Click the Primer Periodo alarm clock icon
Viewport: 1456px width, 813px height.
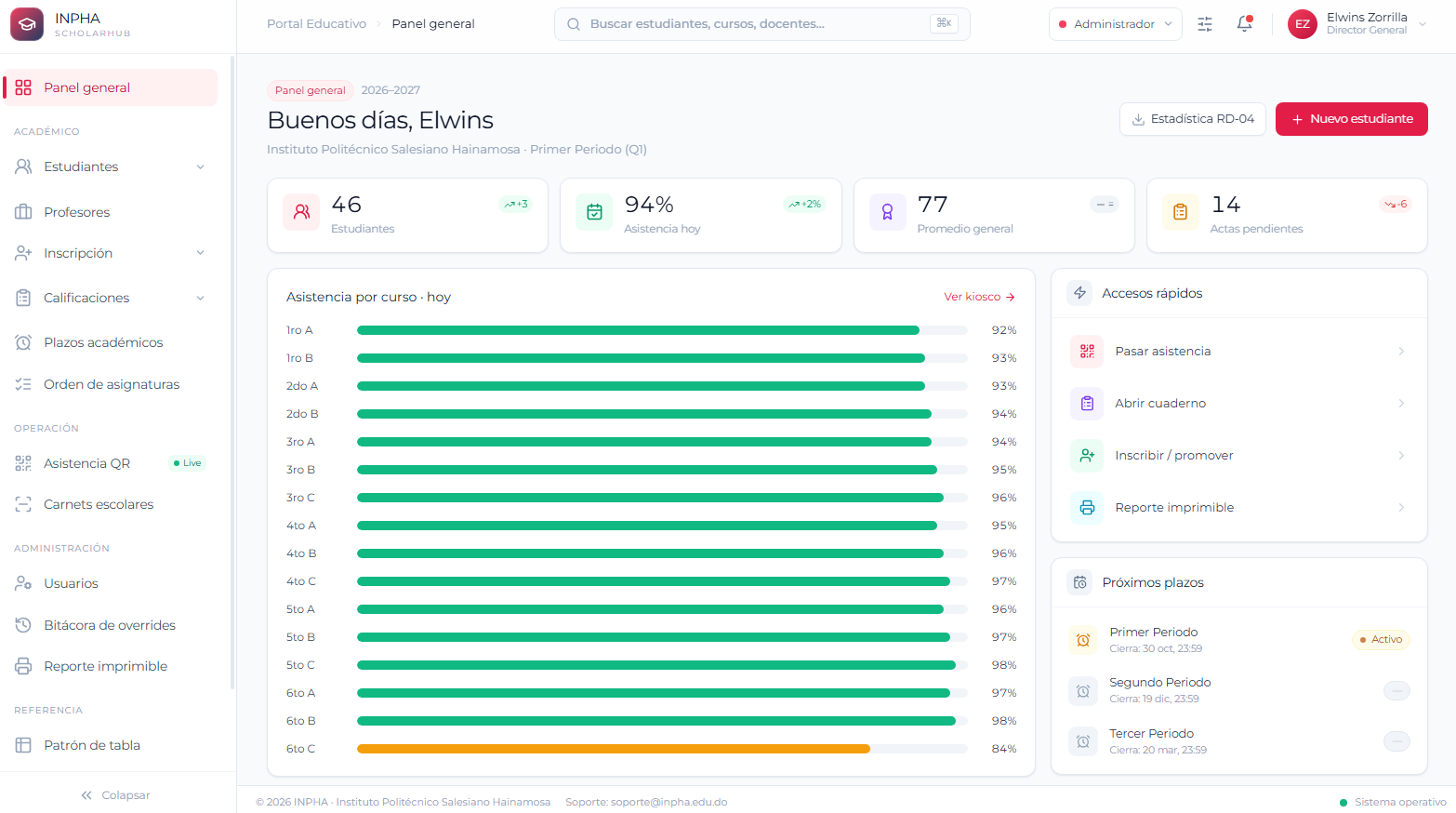tap(1083, 640)
